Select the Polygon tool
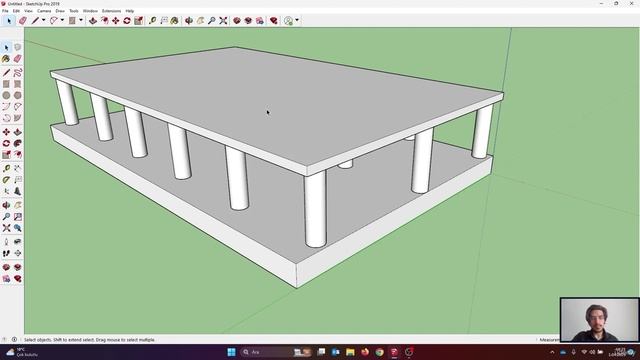This screenshot has height=360, width=640. [x=18, y=96]
